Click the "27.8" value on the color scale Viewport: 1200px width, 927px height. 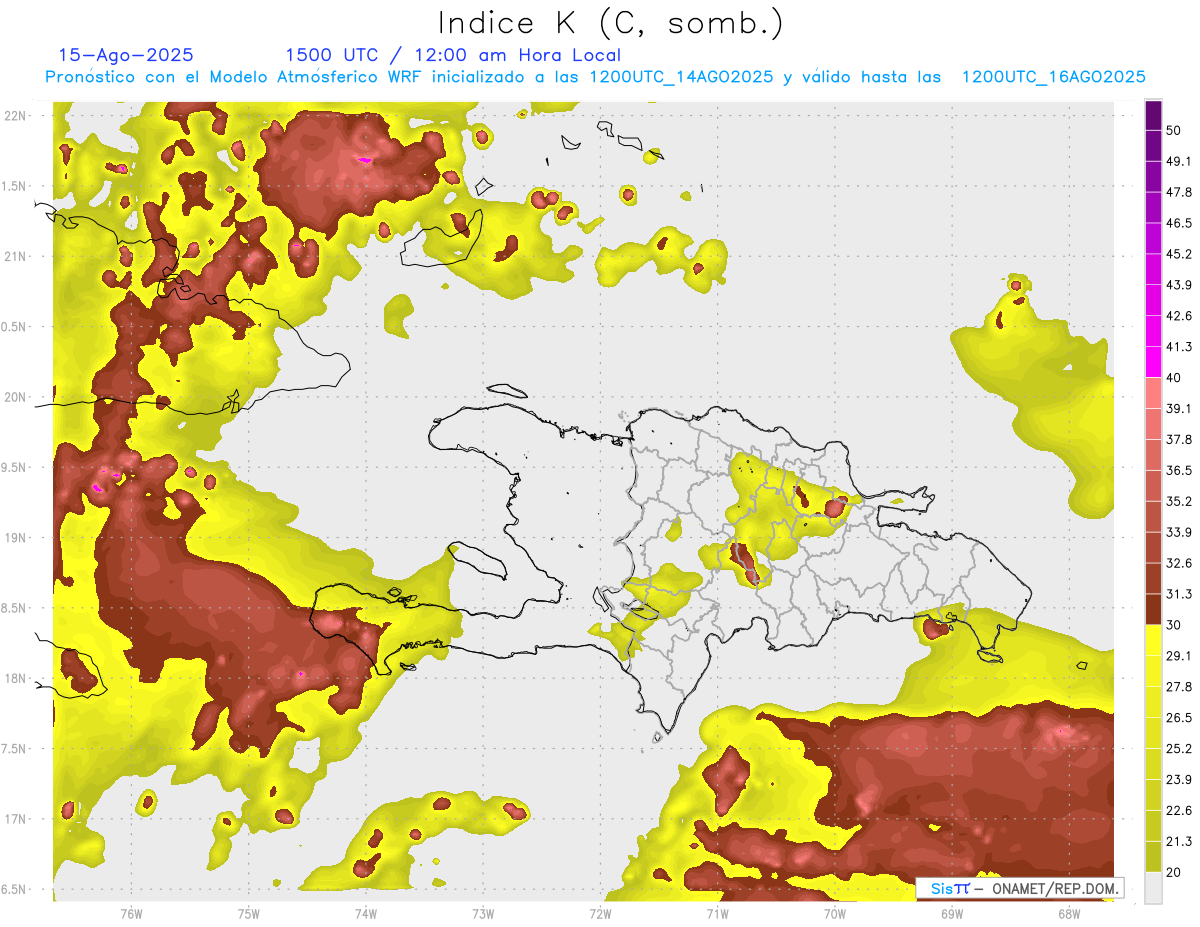point(1179,687)
